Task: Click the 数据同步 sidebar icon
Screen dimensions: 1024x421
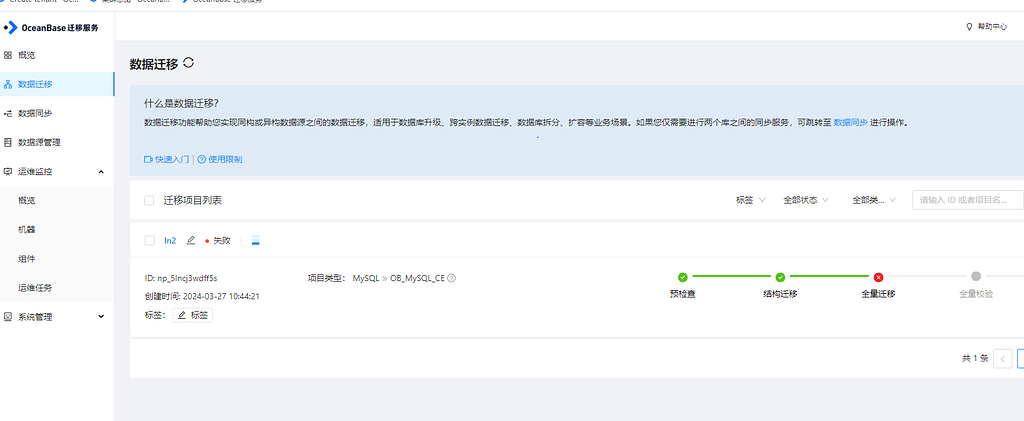Action: 8,114
